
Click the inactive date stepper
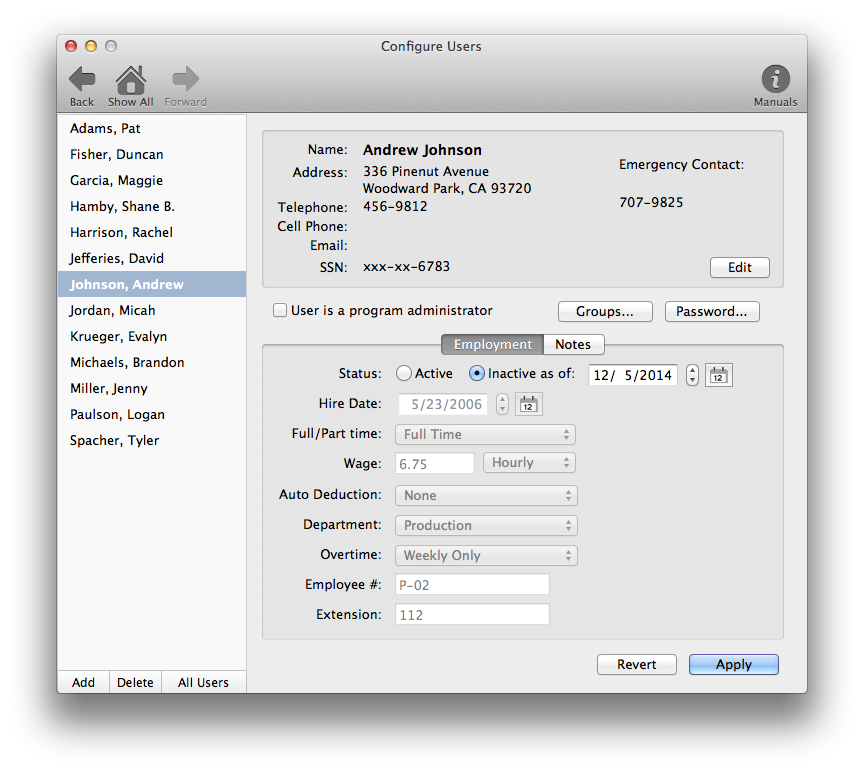pos(692,375)
